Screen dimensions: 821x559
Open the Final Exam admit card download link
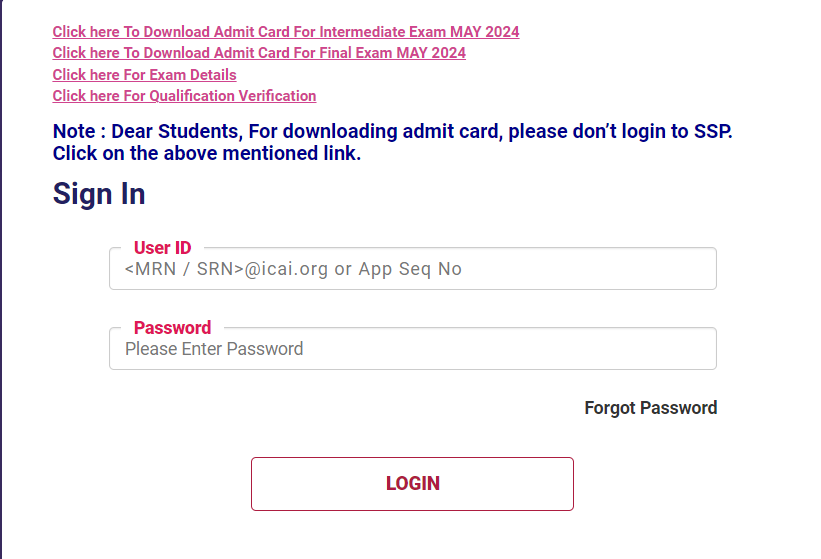(x=259, y=53)
